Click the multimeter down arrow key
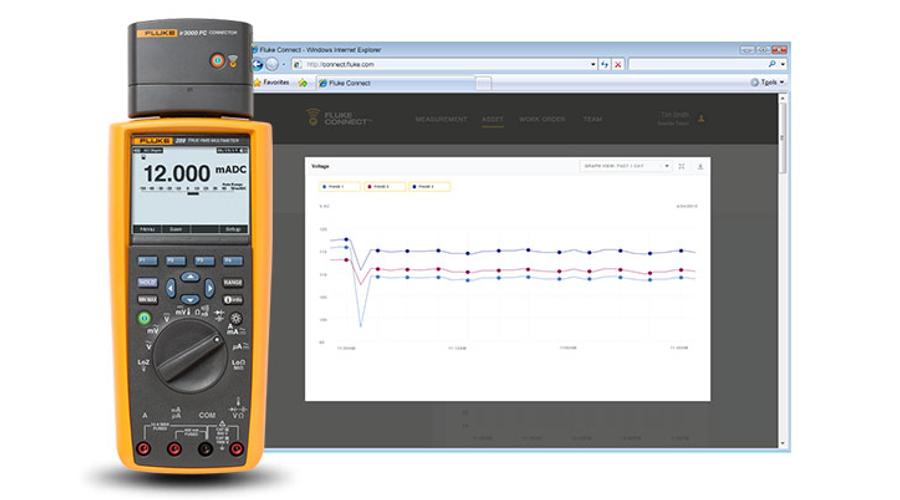The height and width of the screenshot is (500, 900). pyautogui.click(x=190, y=299)
